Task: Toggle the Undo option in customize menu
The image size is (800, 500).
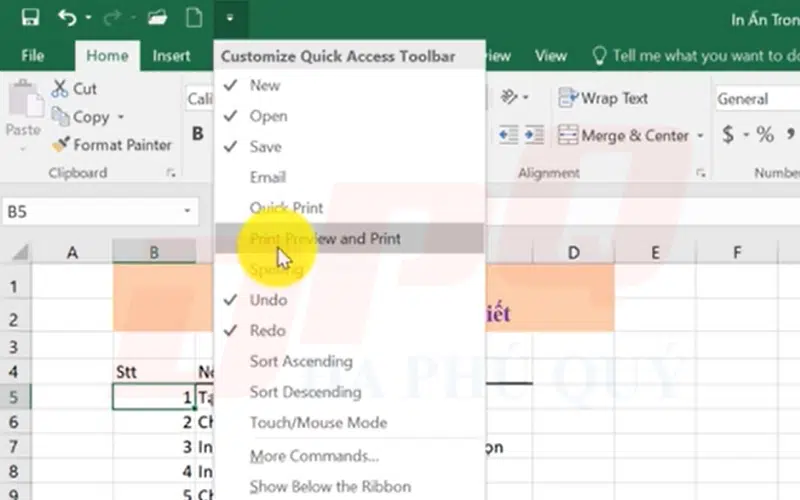Action: click(349, 299)
